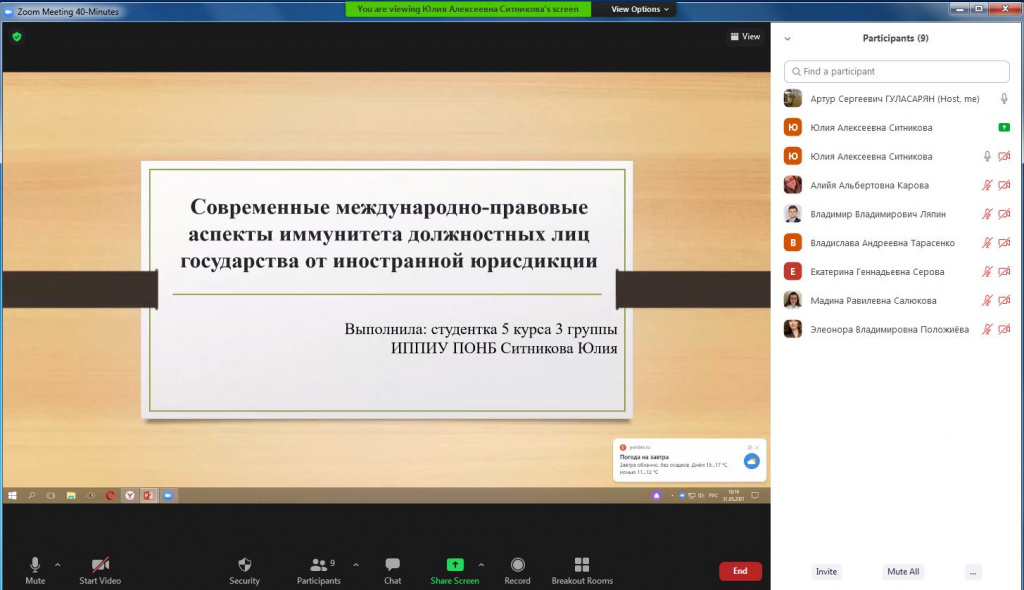Click the PowerPoint icon on shared taskbar
Viewport: 1024px width, 590px height.
148,495
